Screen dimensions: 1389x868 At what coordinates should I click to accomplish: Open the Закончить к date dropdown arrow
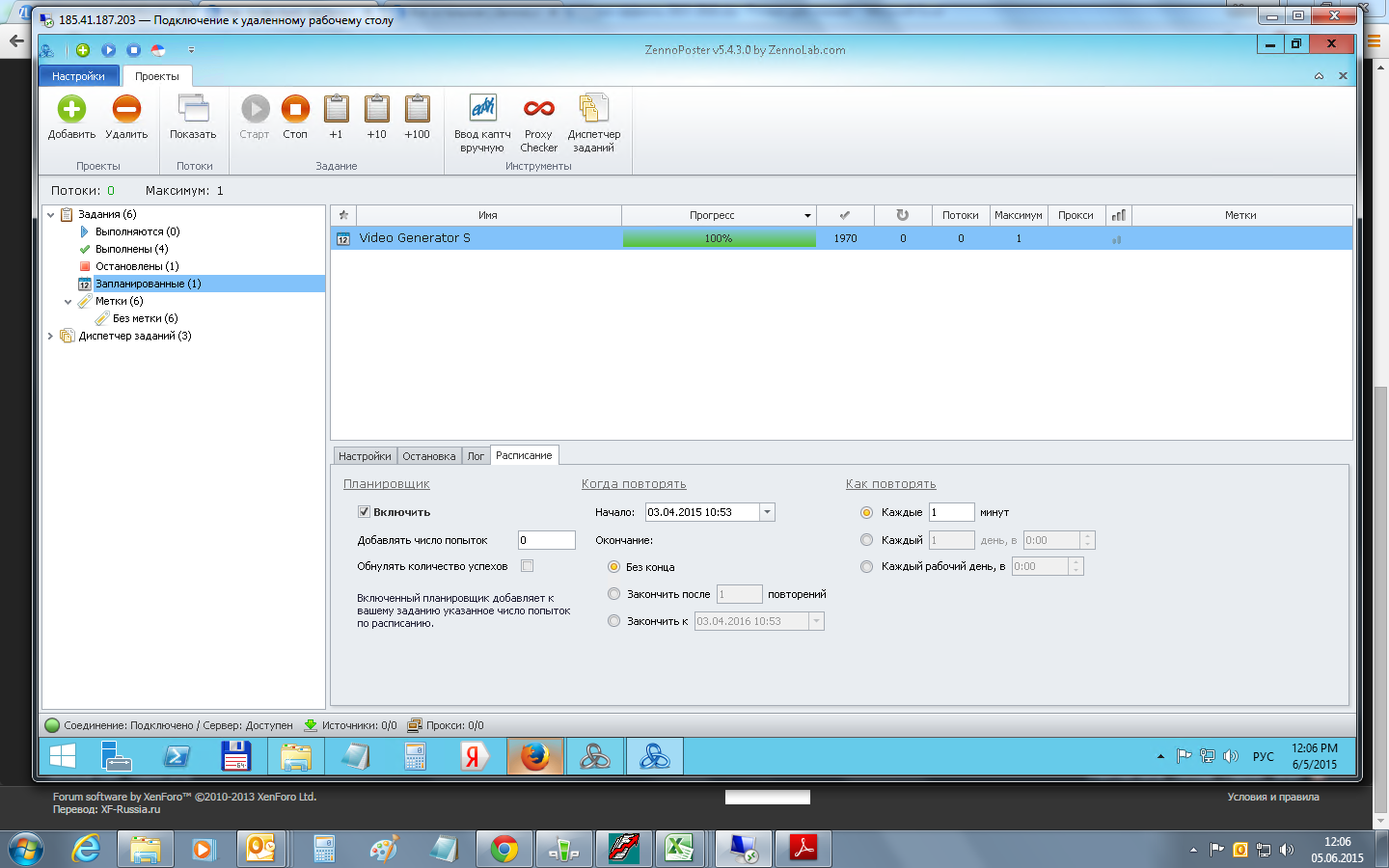[x=816, y=621]
